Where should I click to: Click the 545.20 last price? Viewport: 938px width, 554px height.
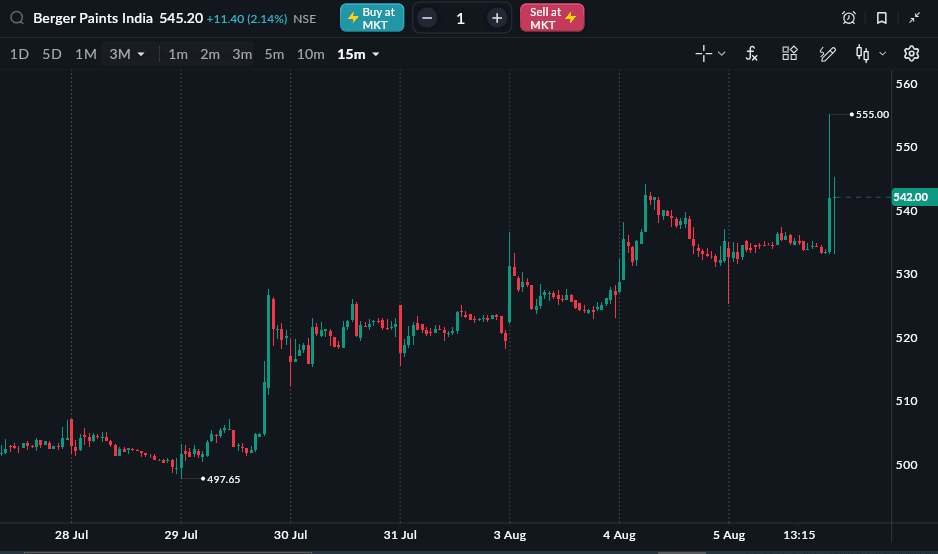(x=181, y=19)
